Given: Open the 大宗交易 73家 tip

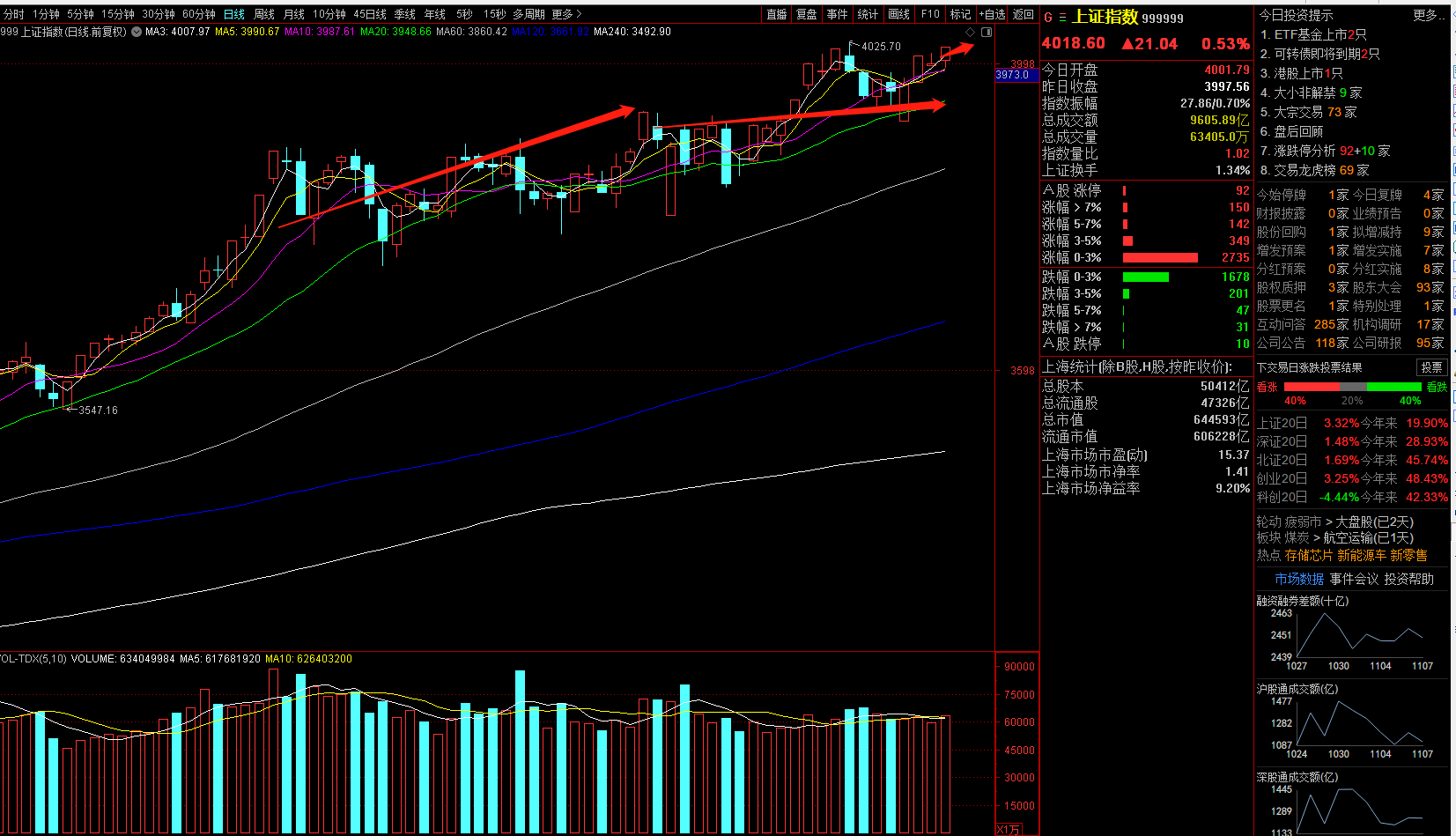Looking at the screenshot, I should (1309, 112).
